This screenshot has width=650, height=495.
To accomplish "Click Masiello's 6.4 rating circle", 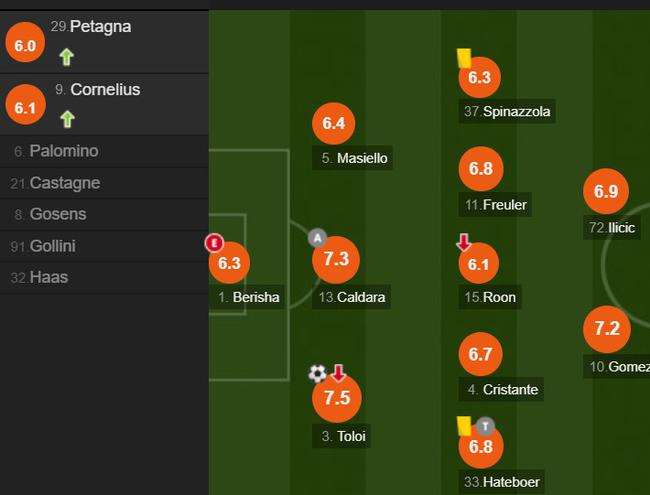I will pos(334,124).
